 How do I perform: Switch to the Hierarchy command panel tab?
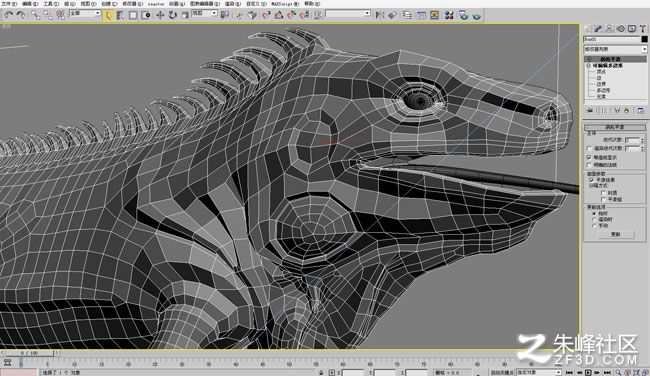(609, 29)
